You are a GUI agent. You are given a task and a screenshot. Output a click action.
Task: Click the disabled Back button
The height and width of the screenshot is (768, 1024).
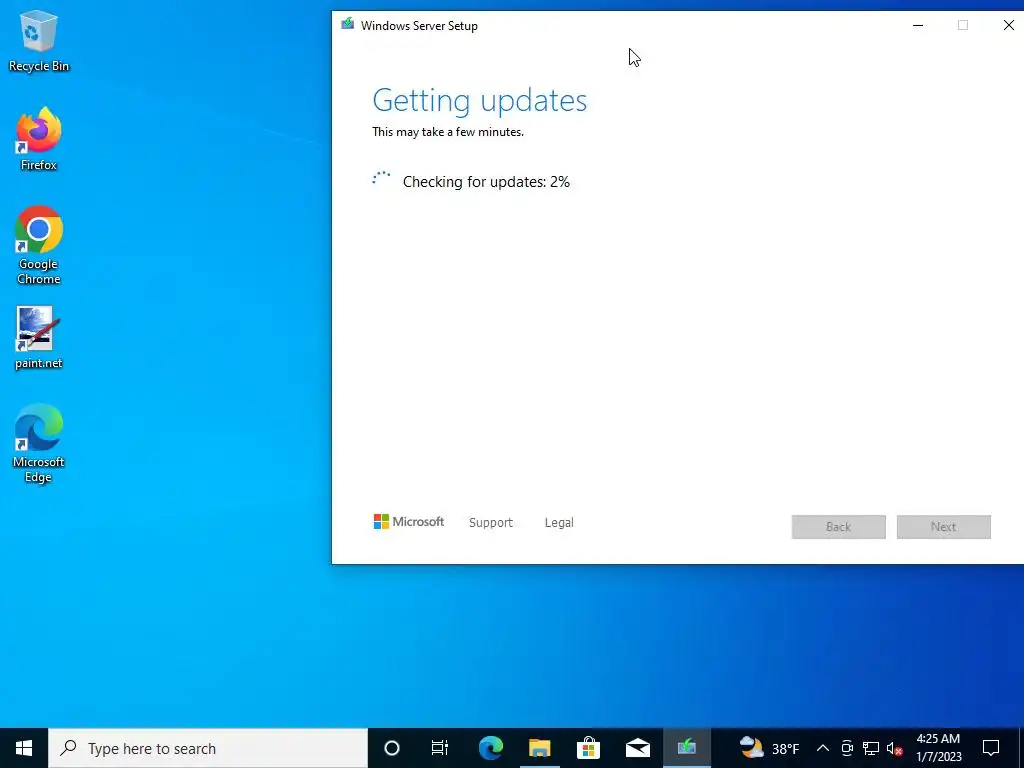[x=839, y=527]
